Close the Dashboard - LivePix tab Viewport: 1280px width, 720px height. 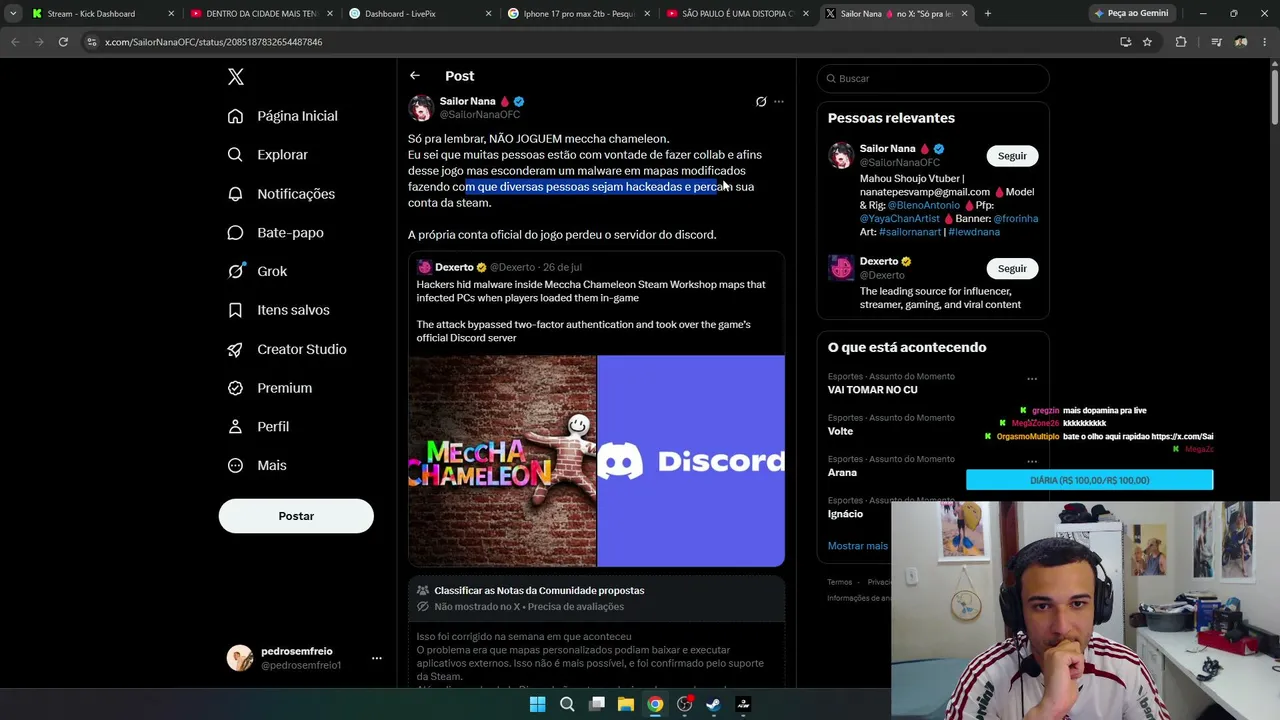coord(488,14)
